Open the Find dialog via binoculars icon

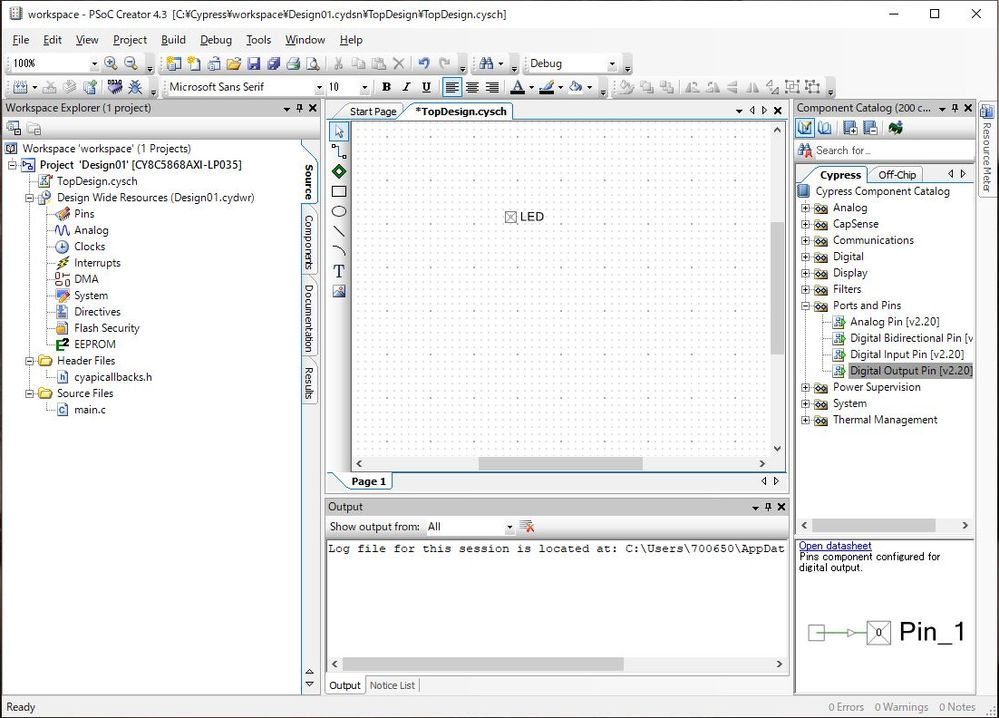[x=487, y=62]
